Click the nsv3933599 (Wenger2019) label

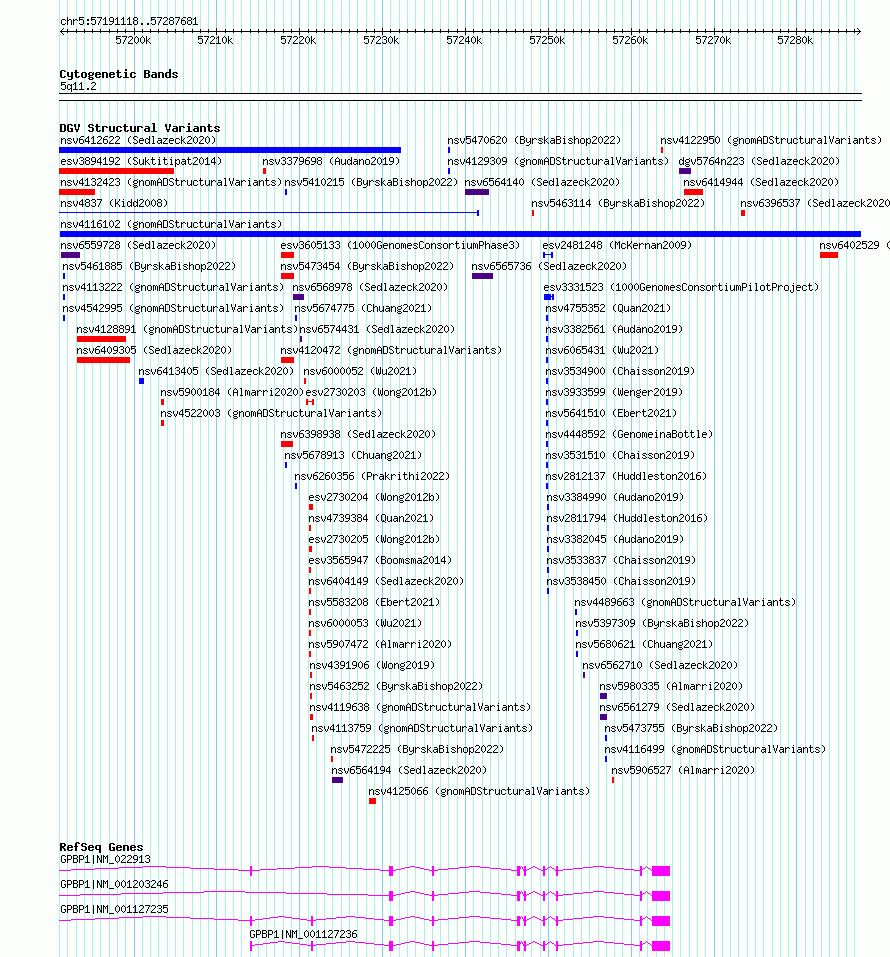click(x=614, y=392)
